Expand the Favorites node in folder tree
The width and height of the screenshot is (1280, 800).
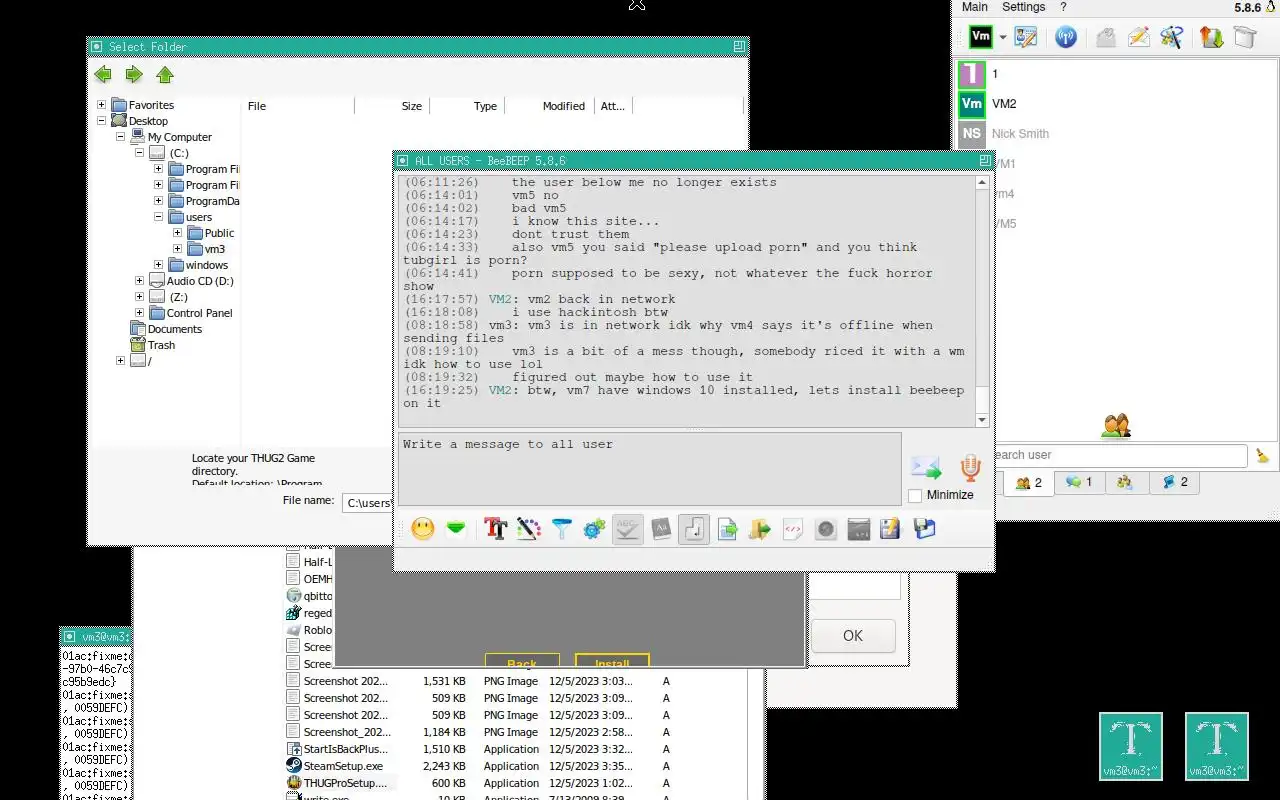point(101,105)
